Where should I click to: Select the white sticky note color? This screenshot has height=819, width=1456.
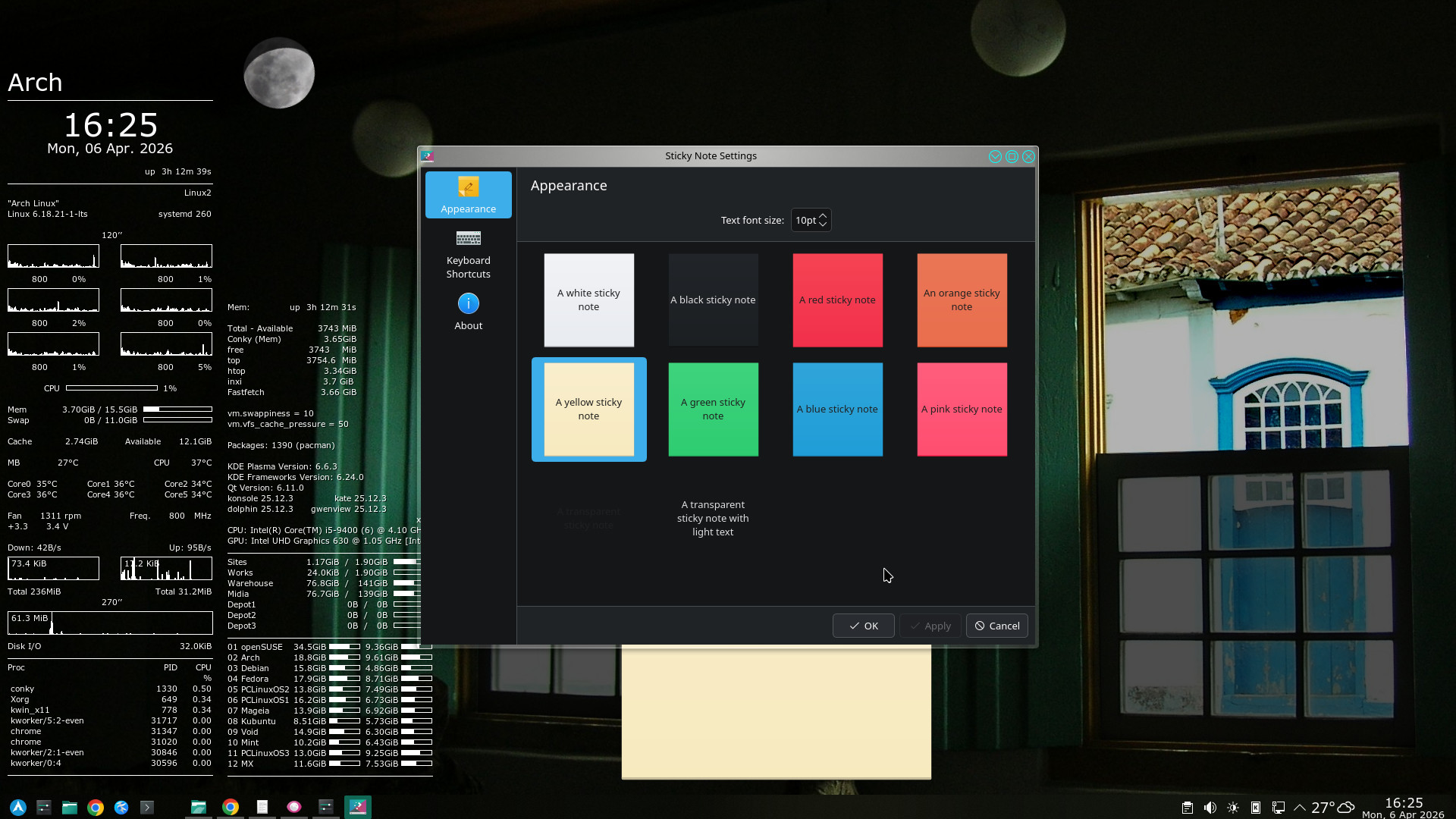coord(588,300)
